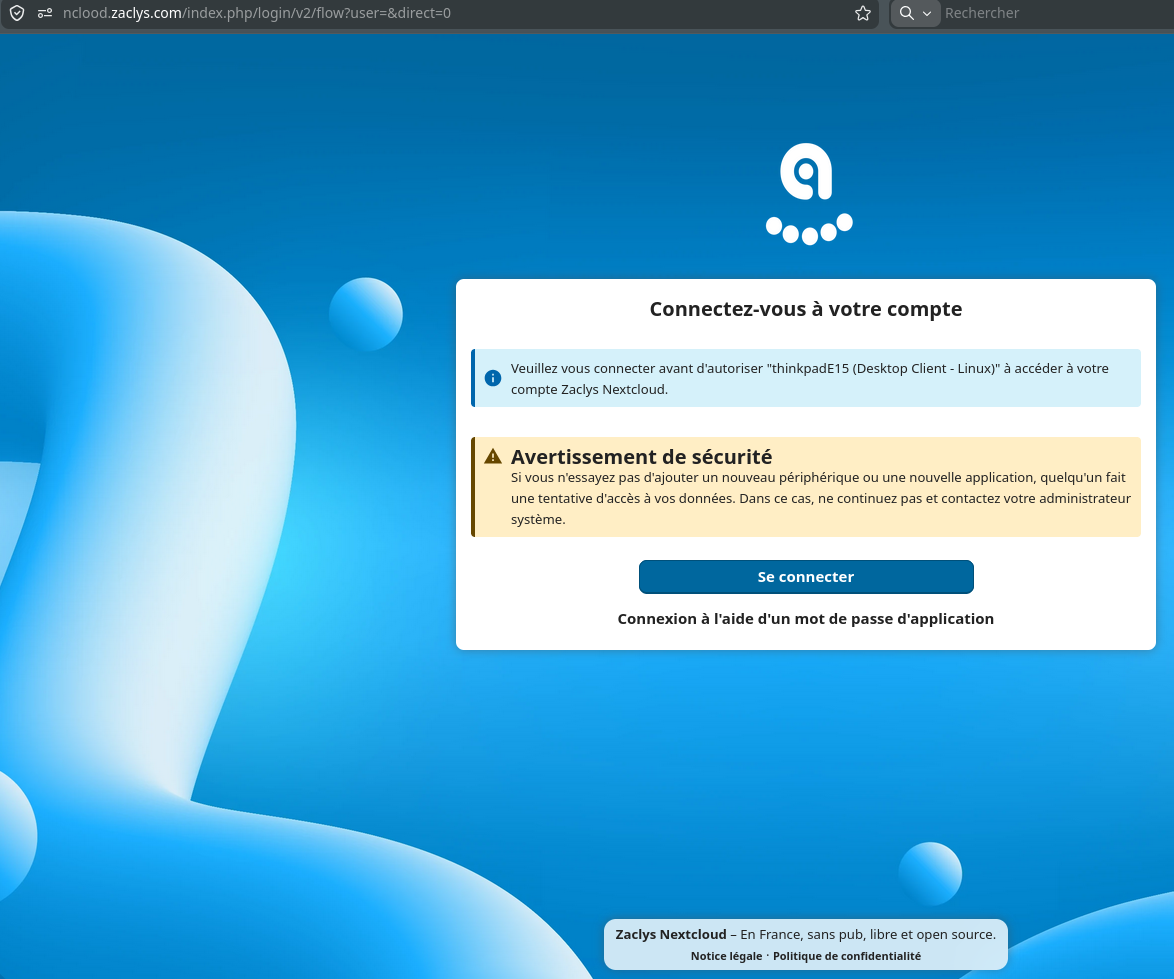Click the blue info icon
1174x979 pixels.
point(493,378)
